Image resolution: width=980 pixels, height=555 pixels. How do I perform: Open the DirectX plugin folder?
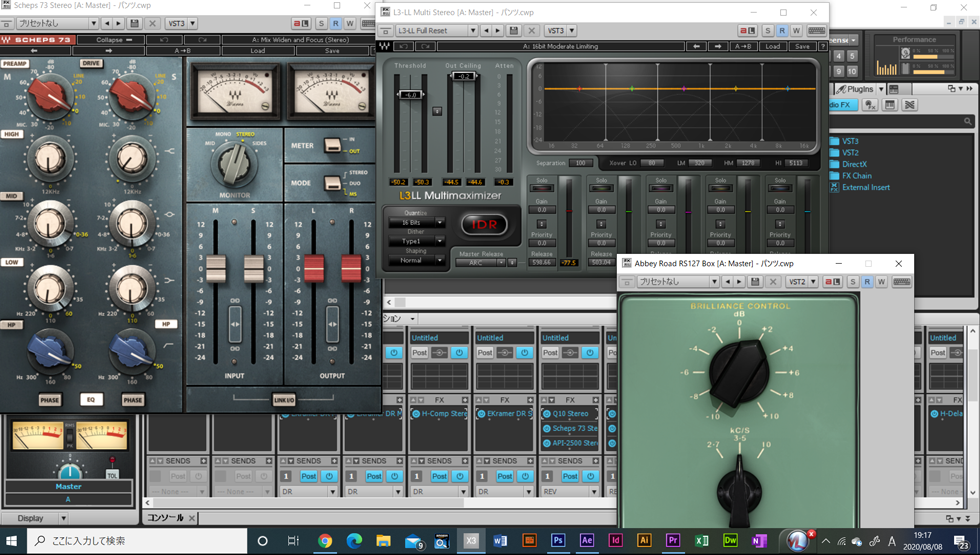pos(854,164)
